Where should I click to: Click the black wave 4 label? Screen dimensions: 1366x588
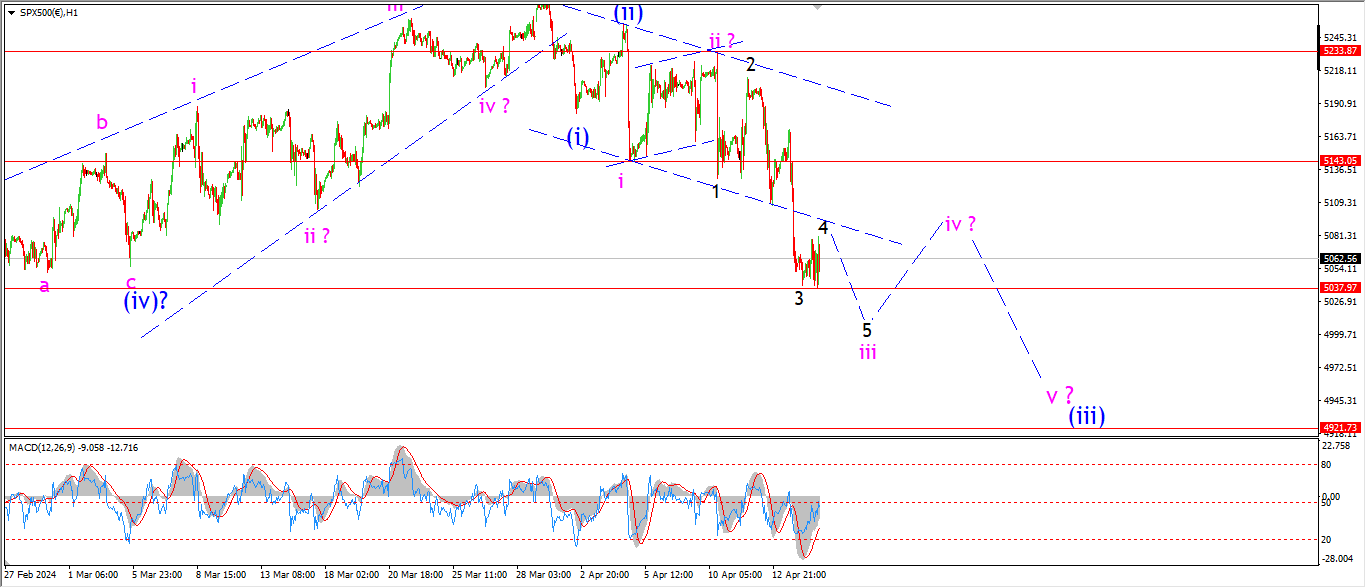coord(823,228)
